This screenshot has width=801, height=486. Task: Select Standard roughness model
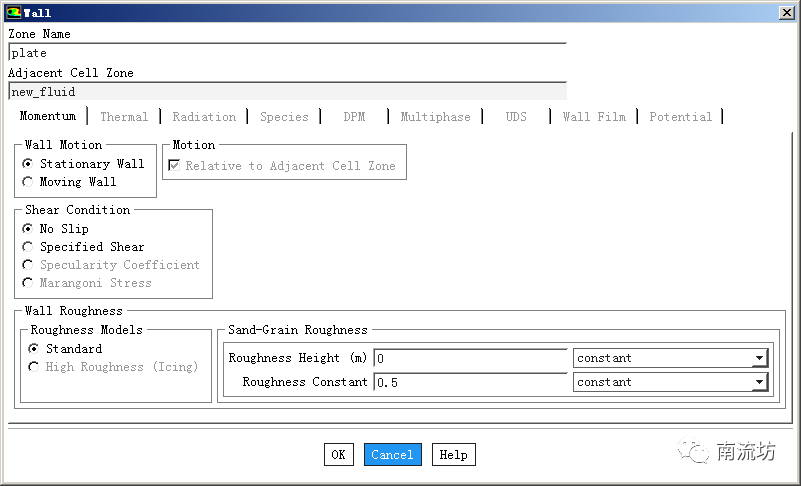(34, 349)
